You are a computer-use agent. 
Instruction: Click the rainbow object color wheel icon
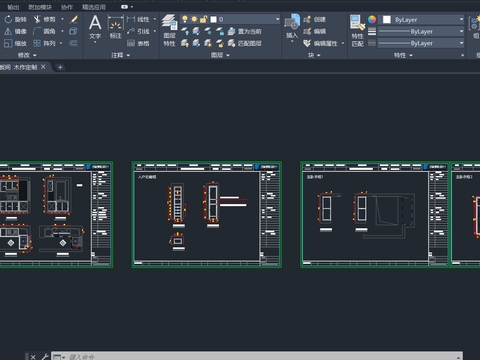pos(372,19)
